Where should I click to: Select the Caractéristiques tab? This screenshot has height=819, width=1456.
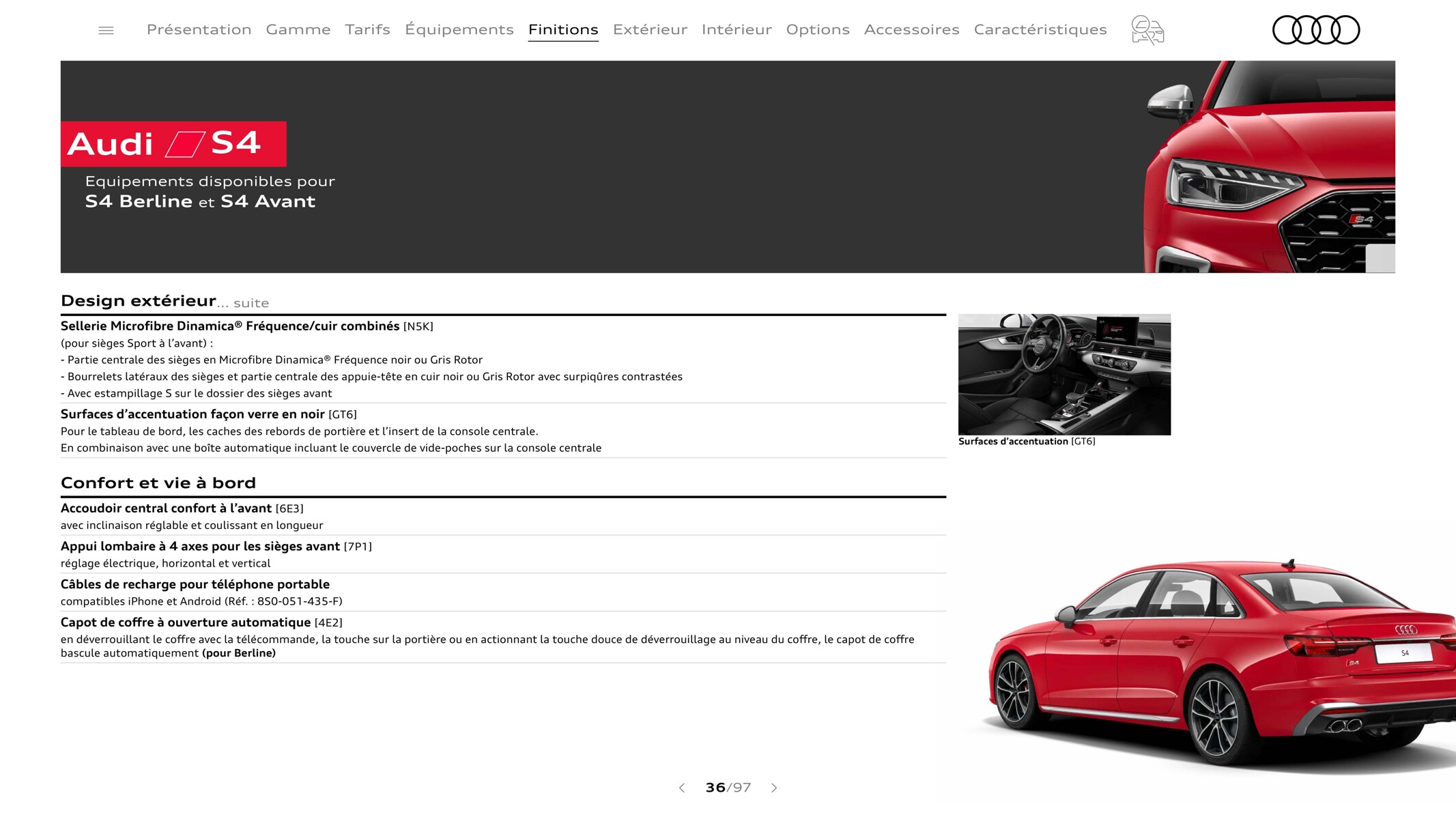[x=1040, y=29]
